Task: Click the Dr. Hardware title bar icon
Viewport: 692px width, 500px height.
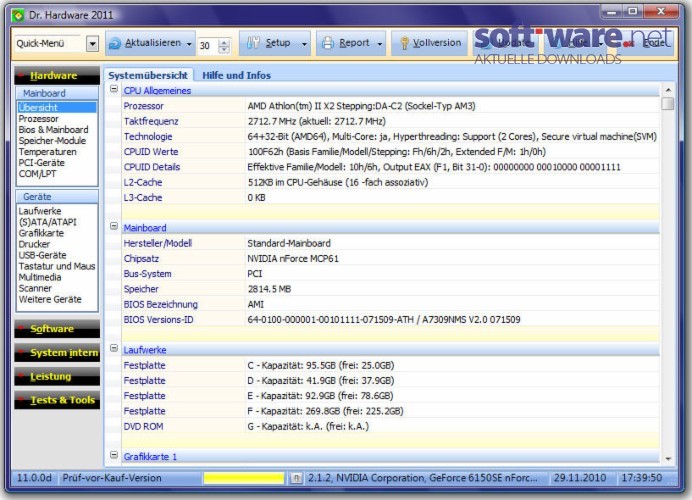Action: pos(18,16)
